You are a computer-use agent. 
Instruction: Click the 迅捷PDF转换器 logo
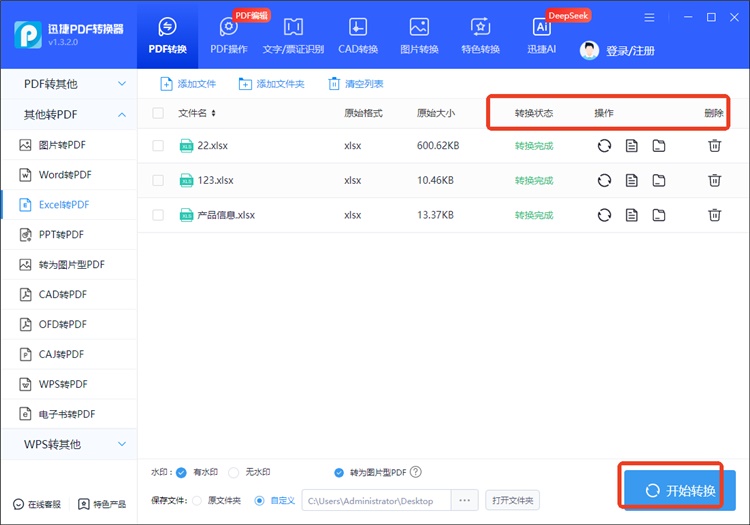pyautogui.click(x=28, y=34)
